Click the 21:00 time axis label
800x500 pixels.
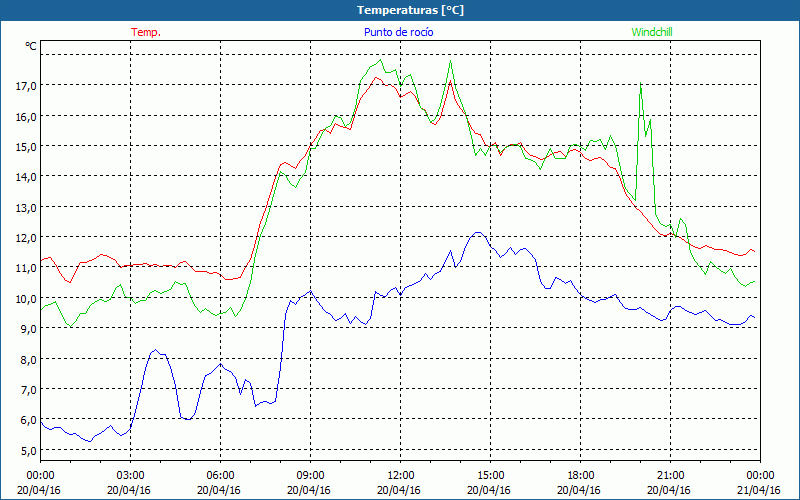(x=670, y=476)
